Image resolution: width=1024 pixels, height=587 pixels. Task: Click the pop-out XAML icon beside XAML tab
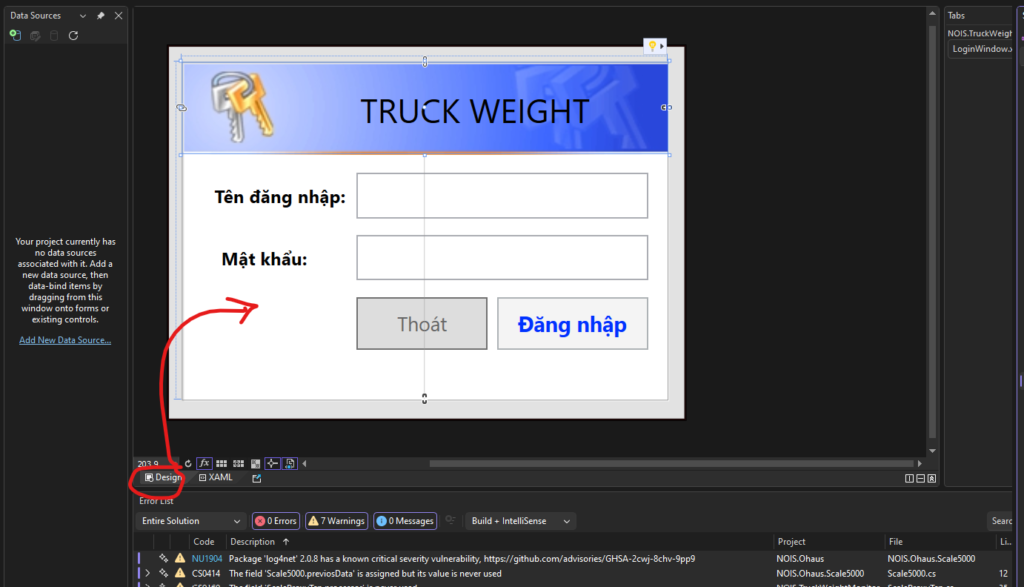(257, 478)
